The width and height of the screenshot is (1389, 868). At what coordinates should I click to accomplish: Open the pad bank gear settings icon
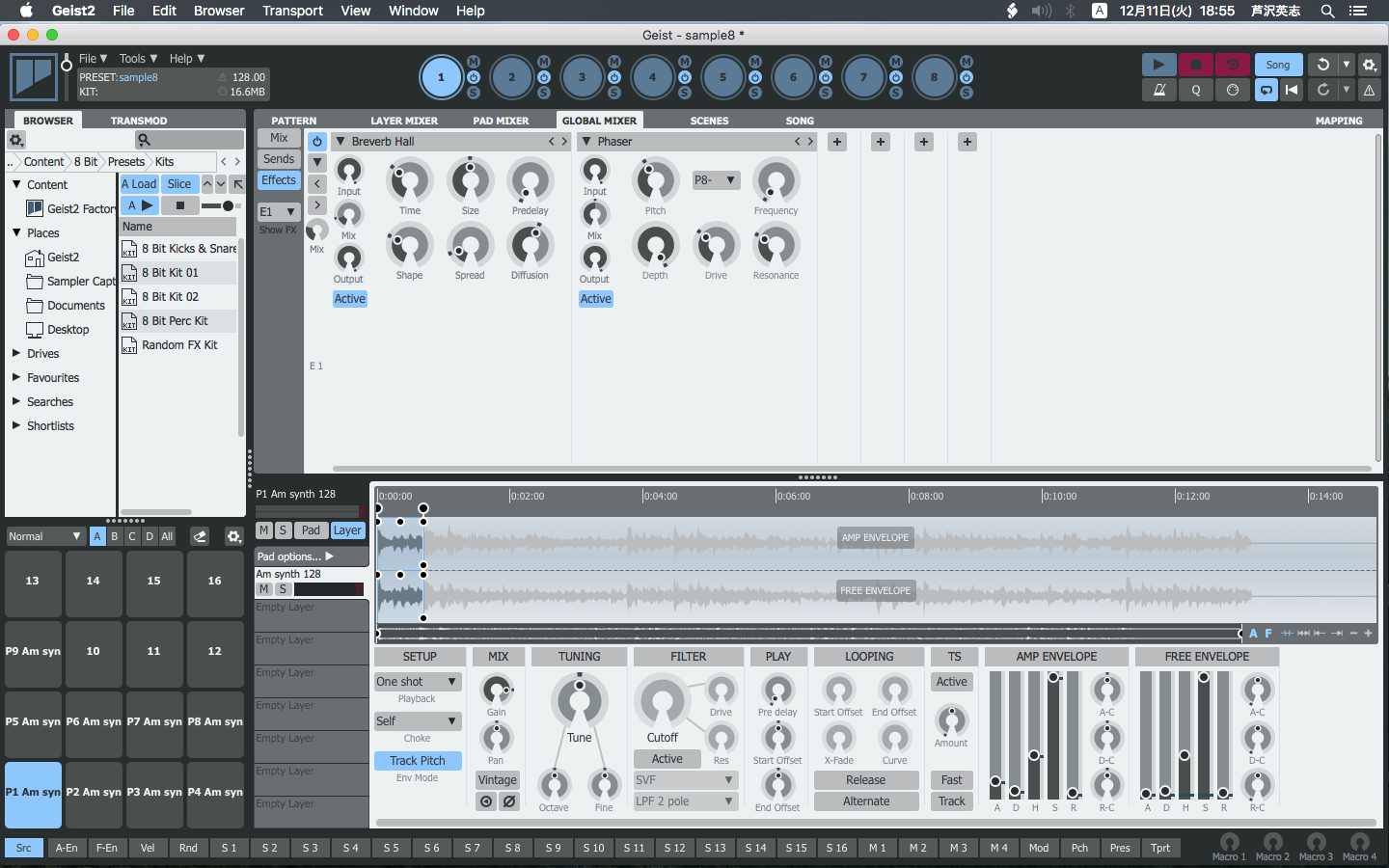pos(233,536)
